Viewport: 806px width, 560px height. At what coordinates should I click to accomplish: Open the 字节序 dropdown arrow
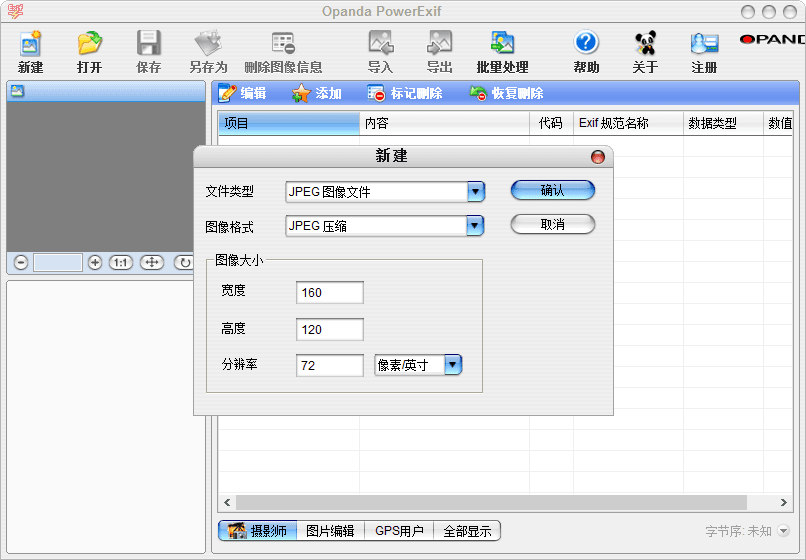click(783, 530)
